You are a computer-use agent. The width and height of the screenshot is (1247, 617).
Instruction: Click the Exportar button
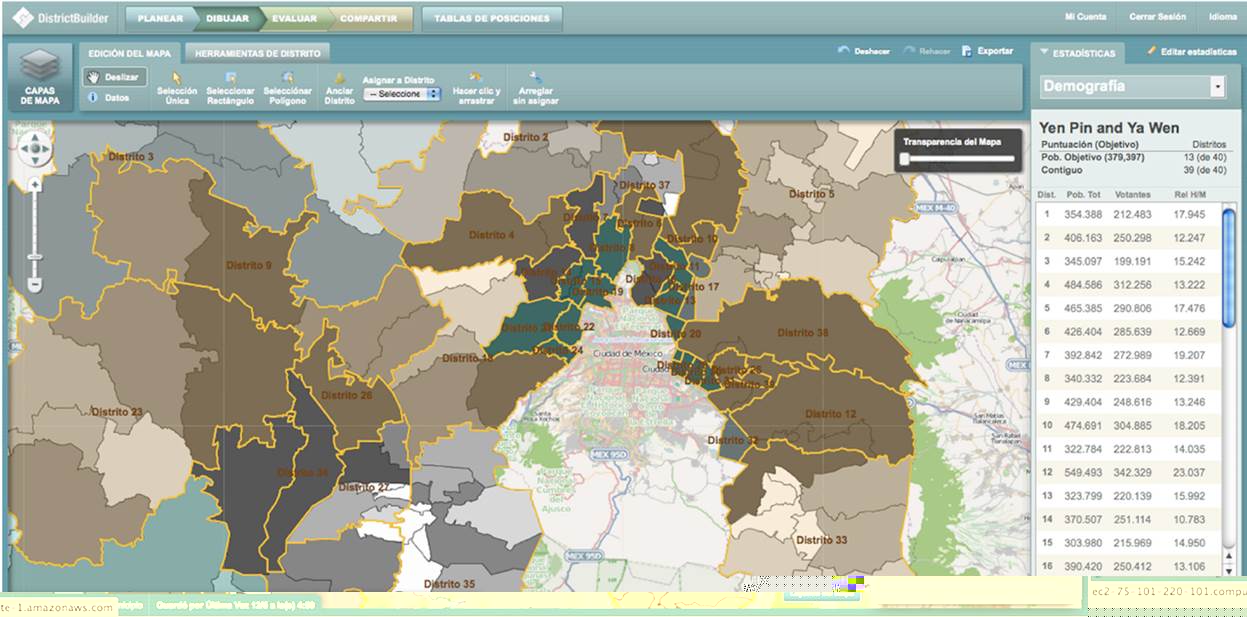coord(987,51)
